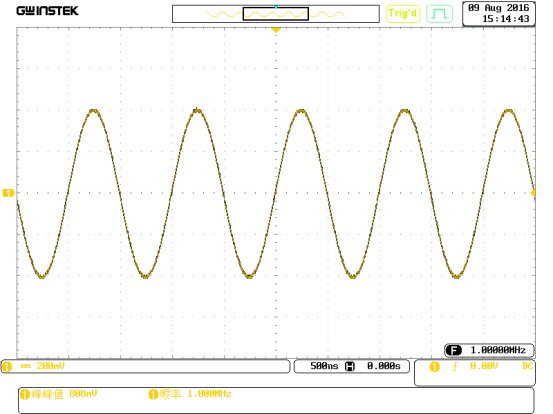Click the 频率 1.000MHz measurement

195,394
